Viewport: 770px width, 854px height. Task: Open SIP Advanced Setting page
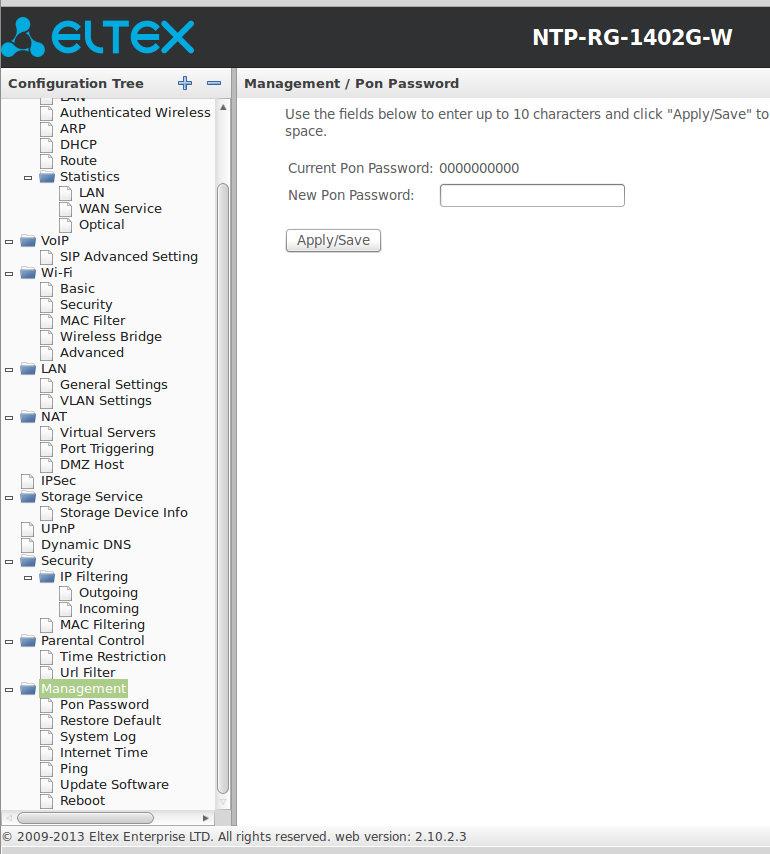(129, 257)
